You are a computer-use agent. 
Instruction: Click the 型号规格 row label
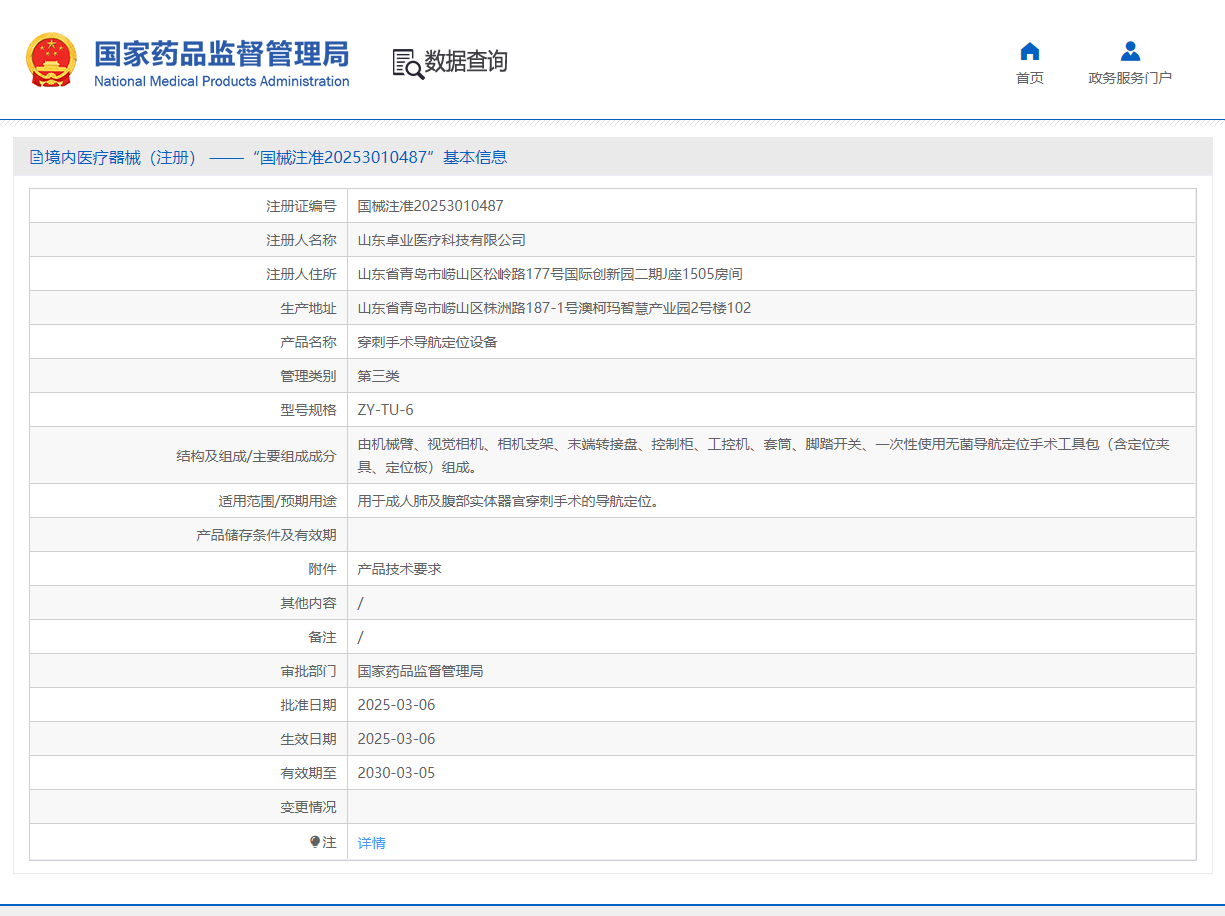click(x=308, y=410)
